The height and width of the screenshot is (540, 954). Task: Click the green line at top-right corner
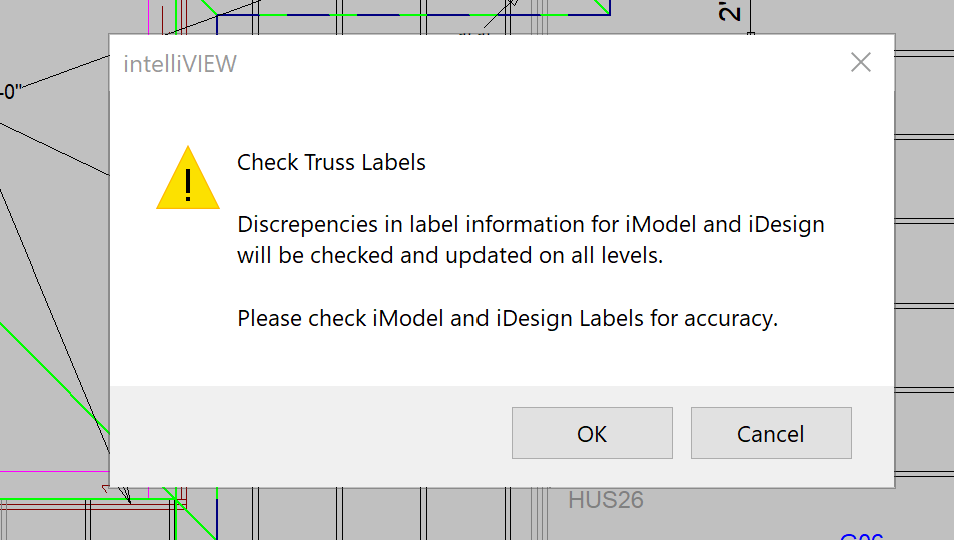(x=600, y=8)
